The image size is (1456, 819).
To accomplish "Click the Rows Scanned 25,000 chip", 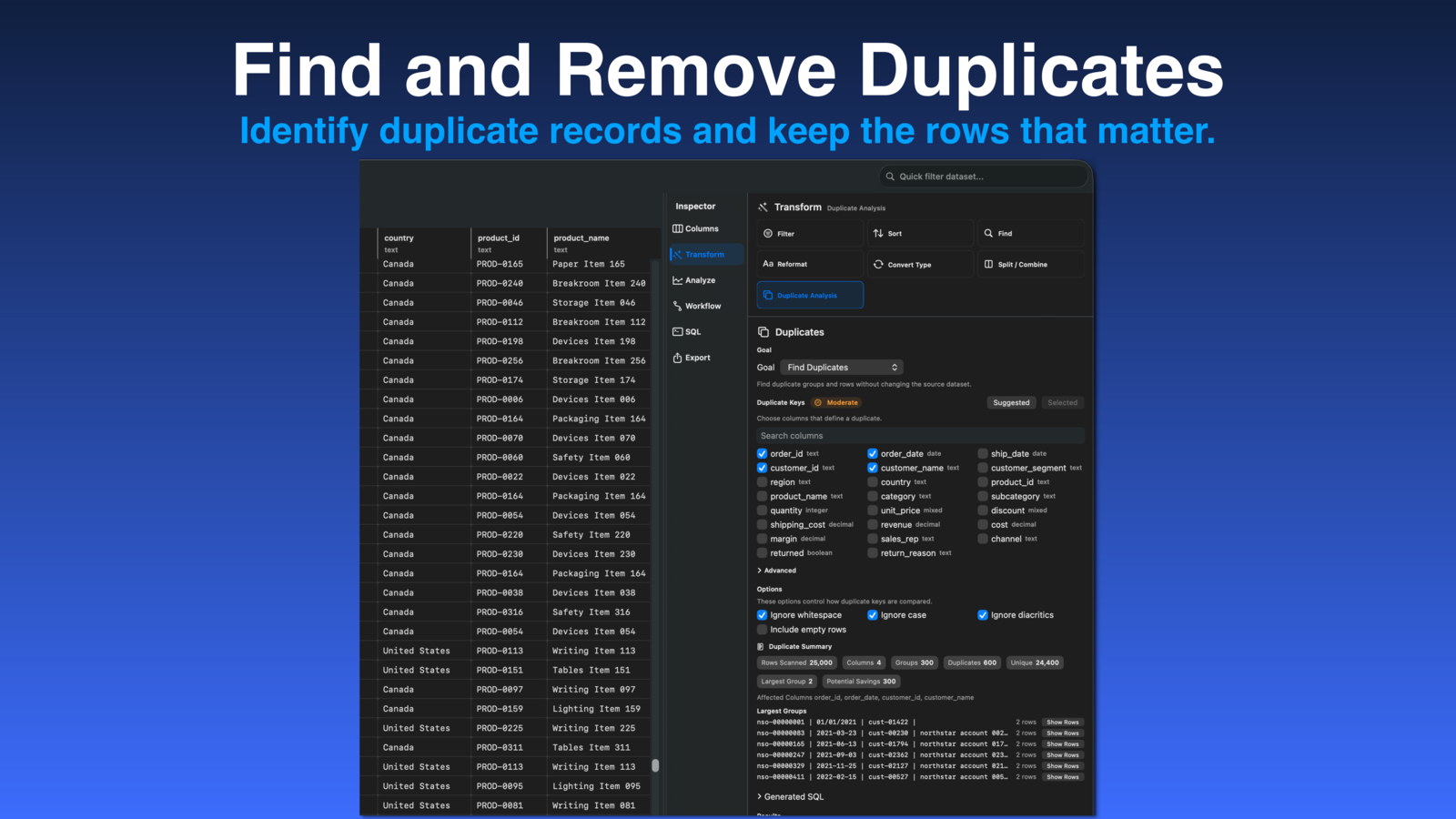I will pos(797,663).
